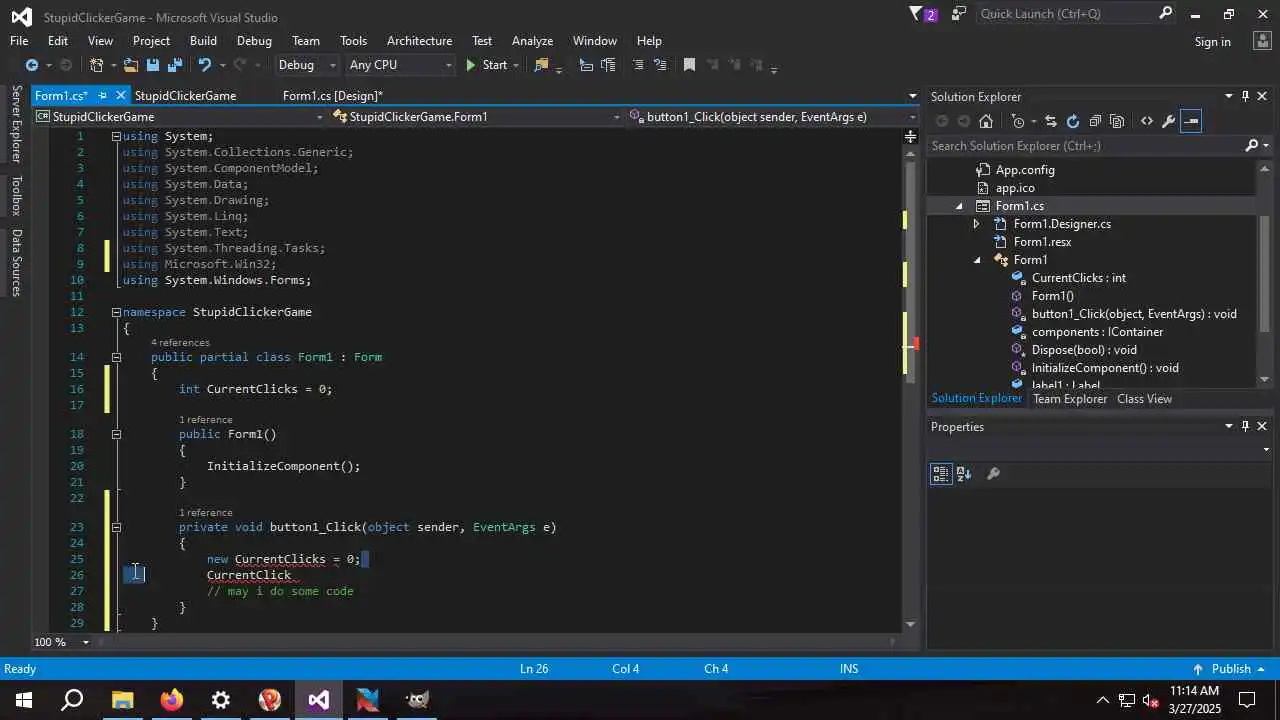Open the StupidClickerGame.Form1 type dropdown
This screenshot has height=720, width=1280.
click(476, 117)
